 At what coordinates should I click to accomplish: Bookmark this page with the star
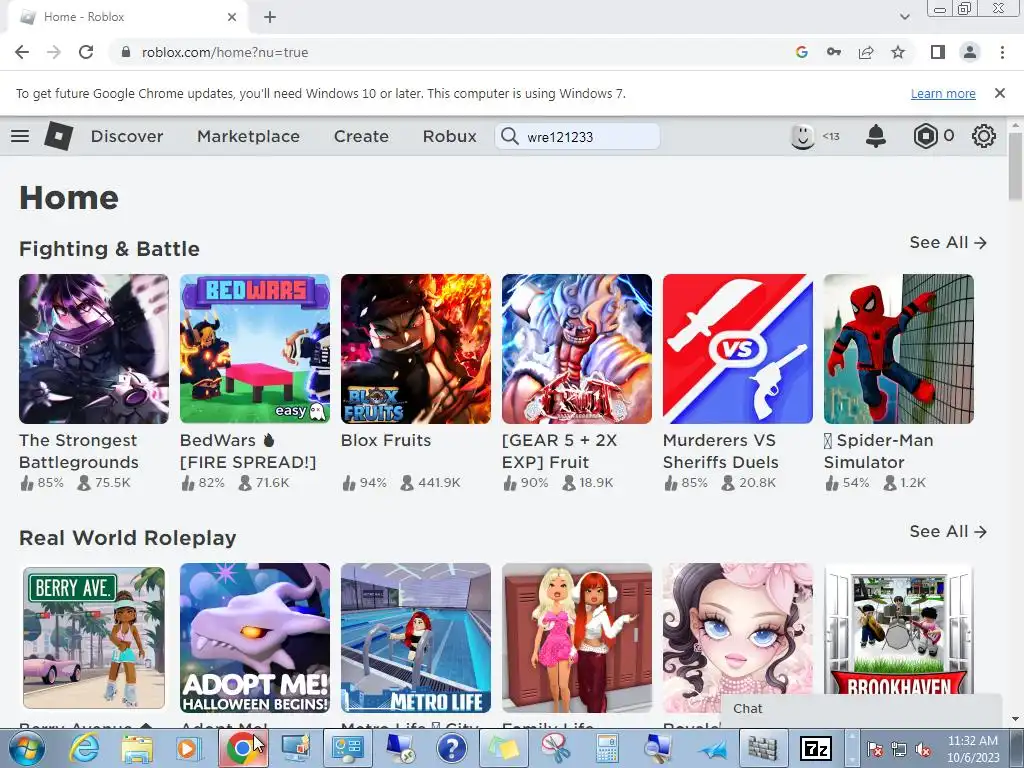pos(898,52)
